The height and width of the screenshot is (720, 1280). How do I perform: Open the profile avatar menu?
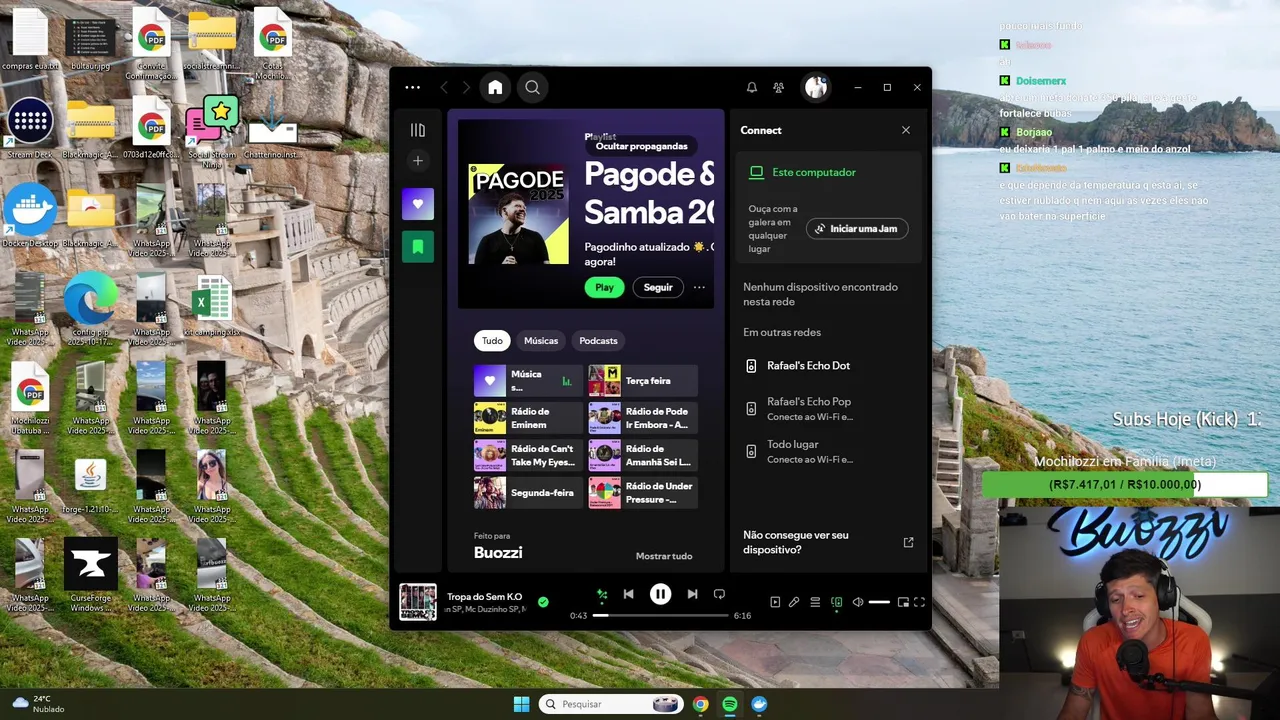(x=816, y=88)
